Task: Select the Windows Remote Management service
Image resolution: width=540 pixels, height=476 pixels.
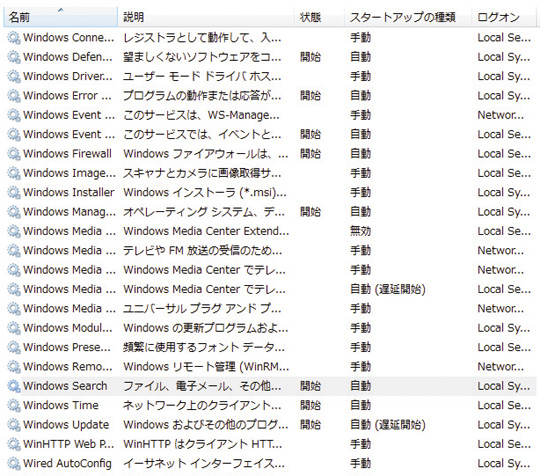Action: point(270,366)
